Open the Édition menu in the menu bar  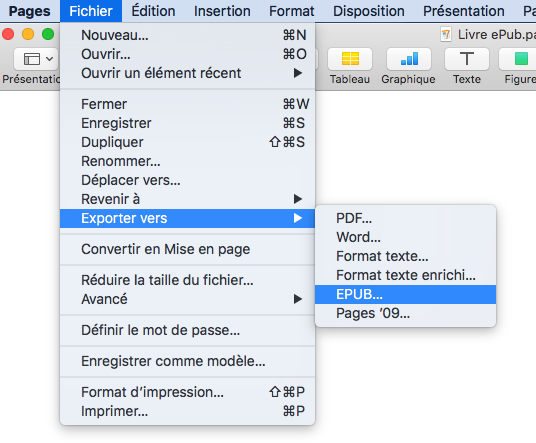pos(153,11)
